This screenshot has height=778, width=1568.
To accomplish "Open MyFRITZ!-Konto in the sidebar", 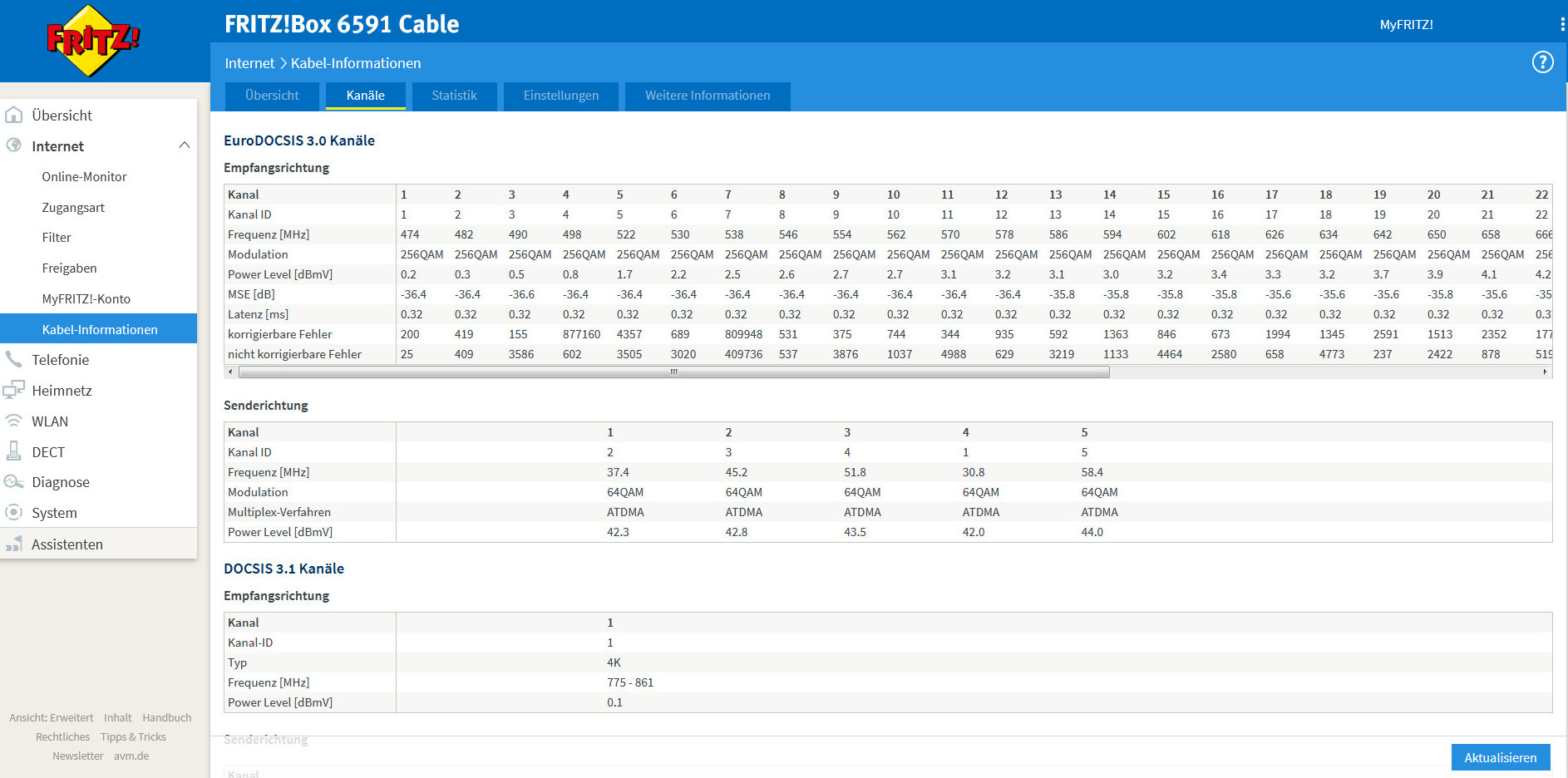I will (86, 299).
